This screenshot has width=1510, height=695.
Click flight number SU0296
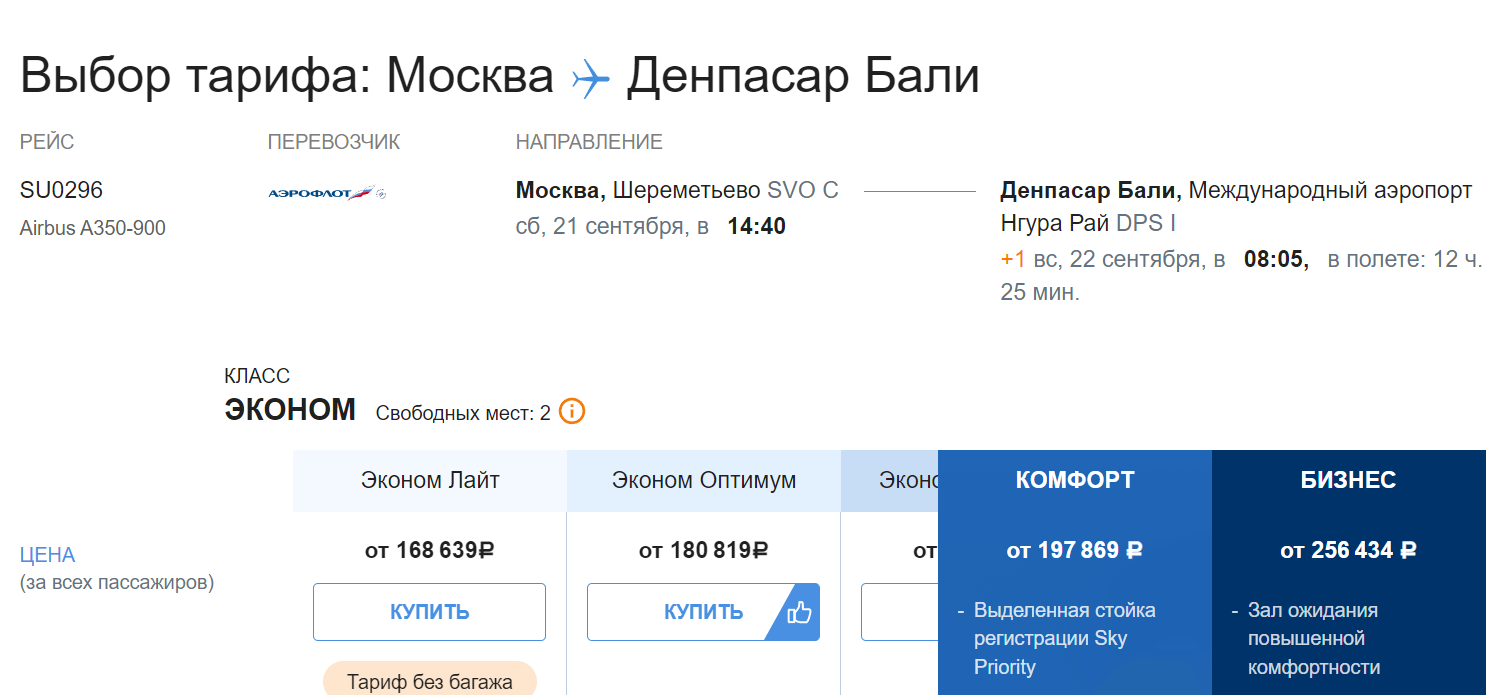pyautogui.click(x=61, y=190)
